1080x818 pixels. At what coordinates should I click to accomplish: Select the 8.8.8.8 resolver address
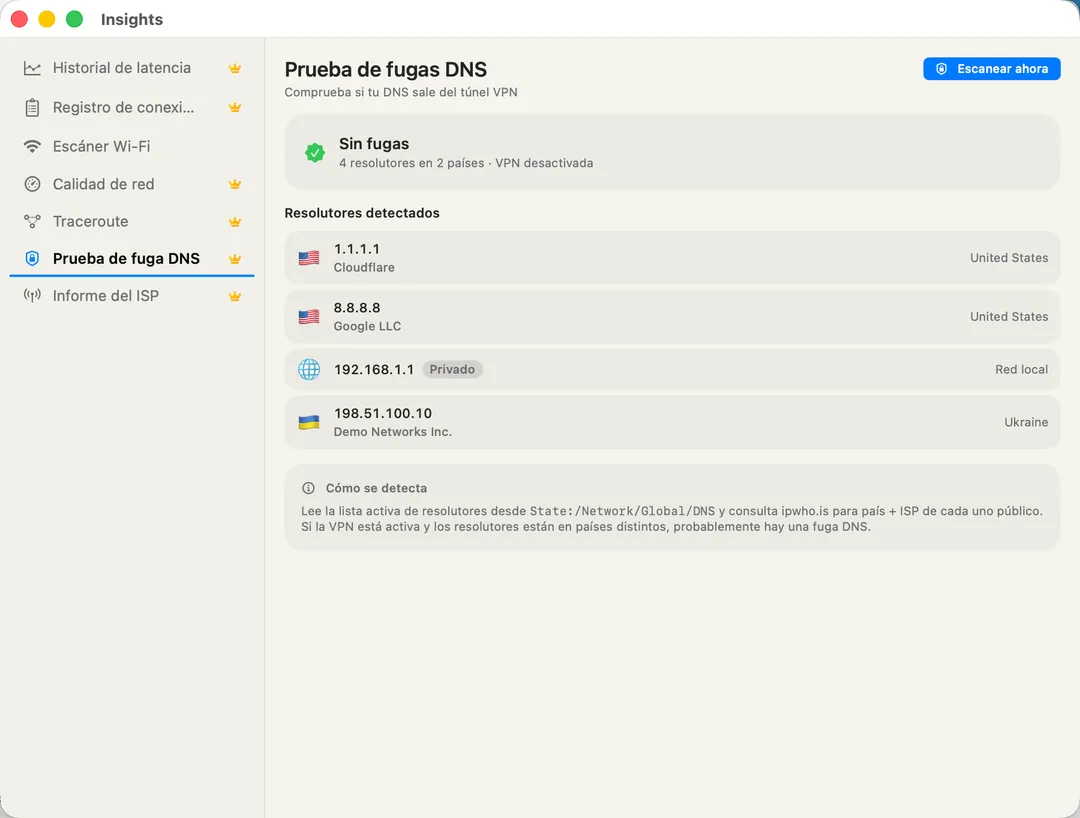coord(357,308)
